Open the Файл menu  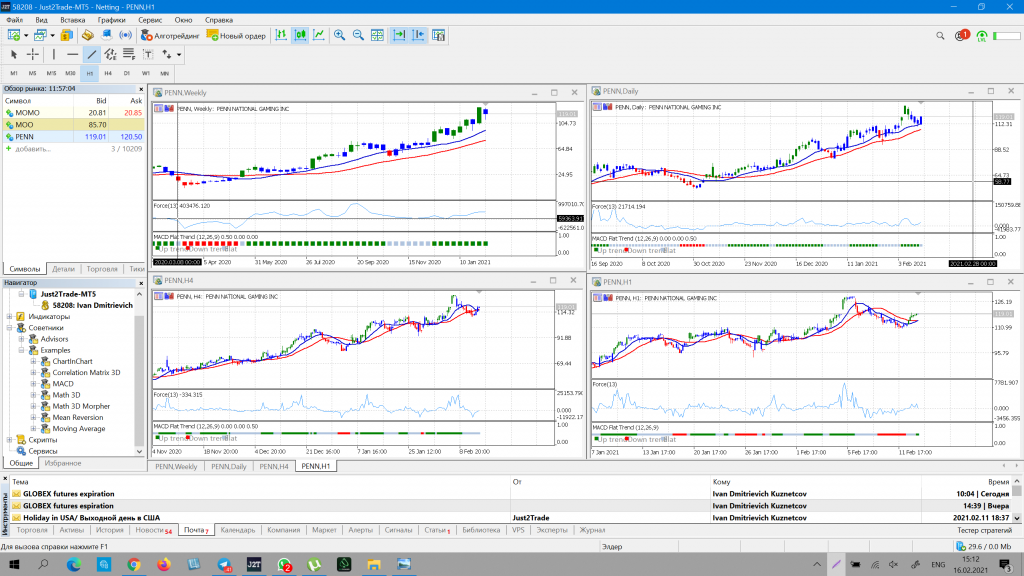pyautogui.click(x=14, y=20)
